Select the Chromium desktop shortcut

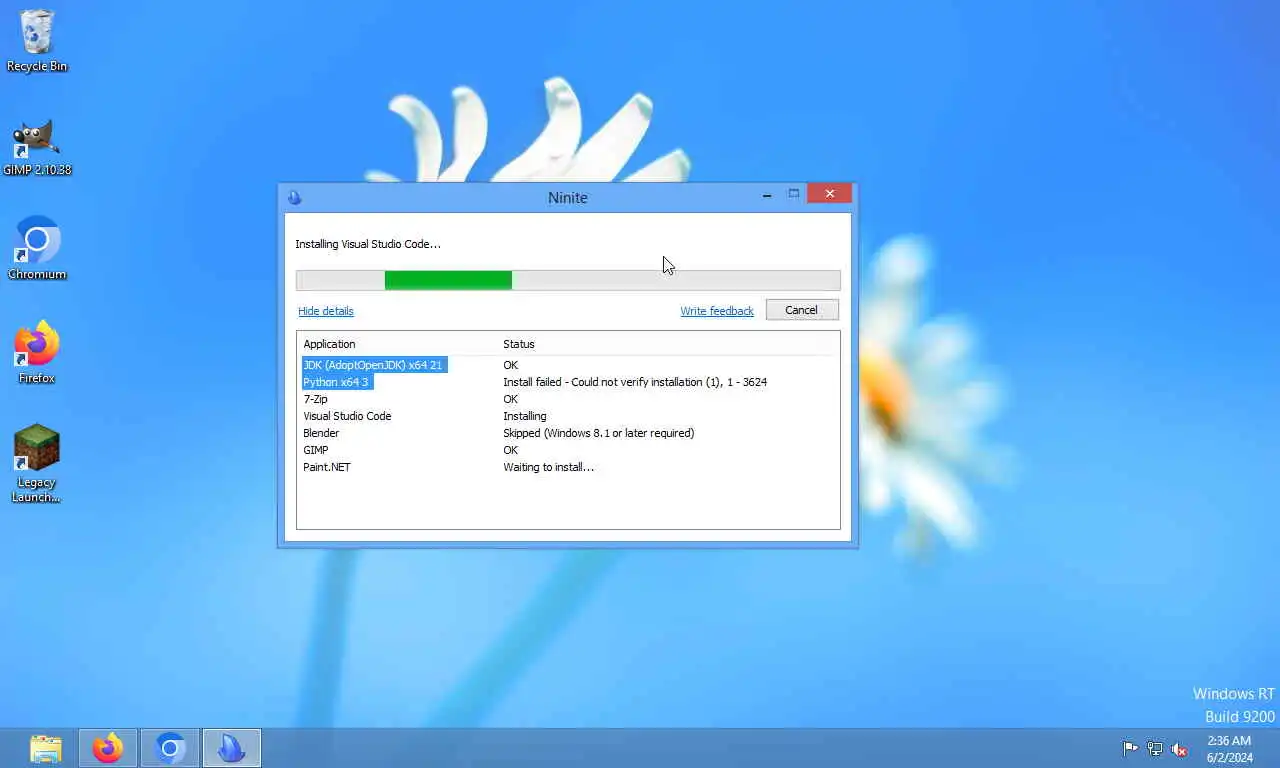[37, 249]
